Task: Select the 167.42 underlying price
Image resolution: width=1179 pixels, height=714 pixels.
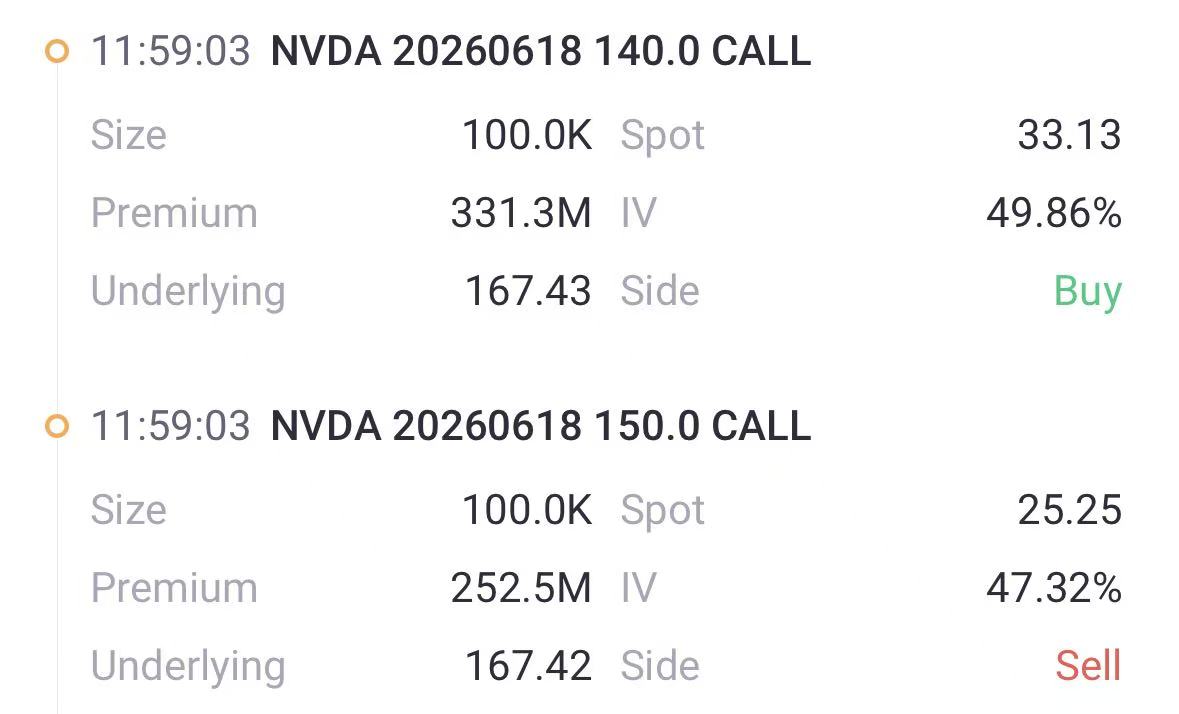Action: pos(528,666)
